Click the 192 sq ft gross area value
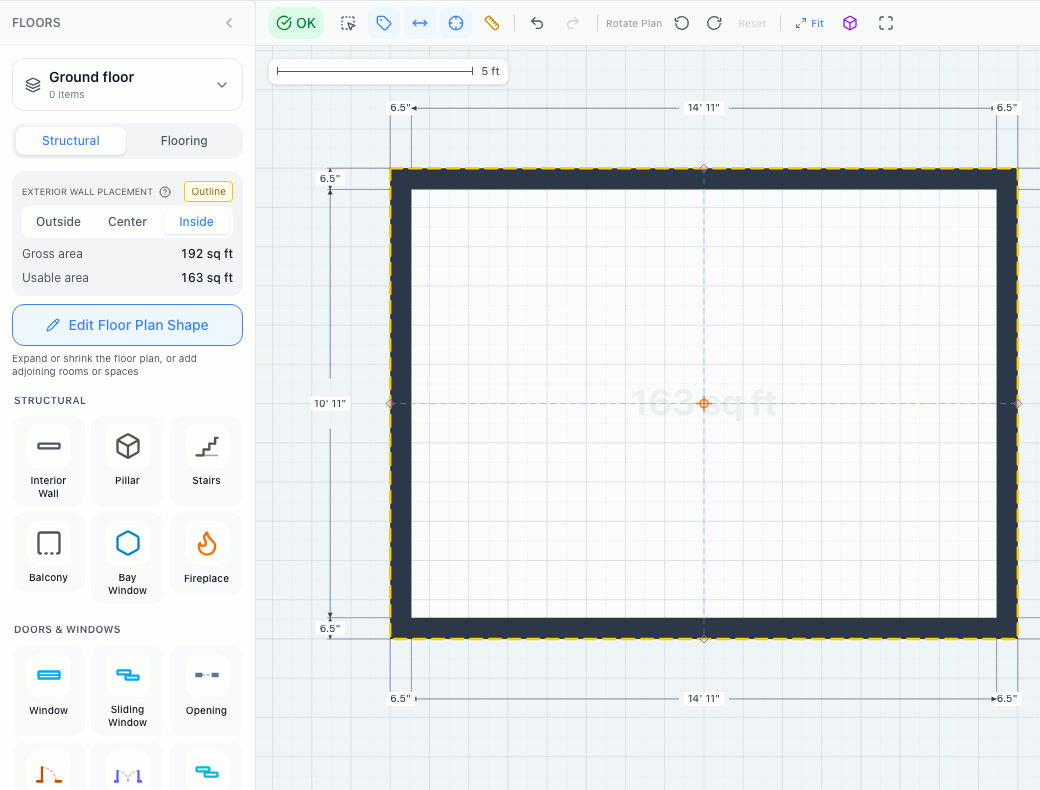 pos(207,253)
